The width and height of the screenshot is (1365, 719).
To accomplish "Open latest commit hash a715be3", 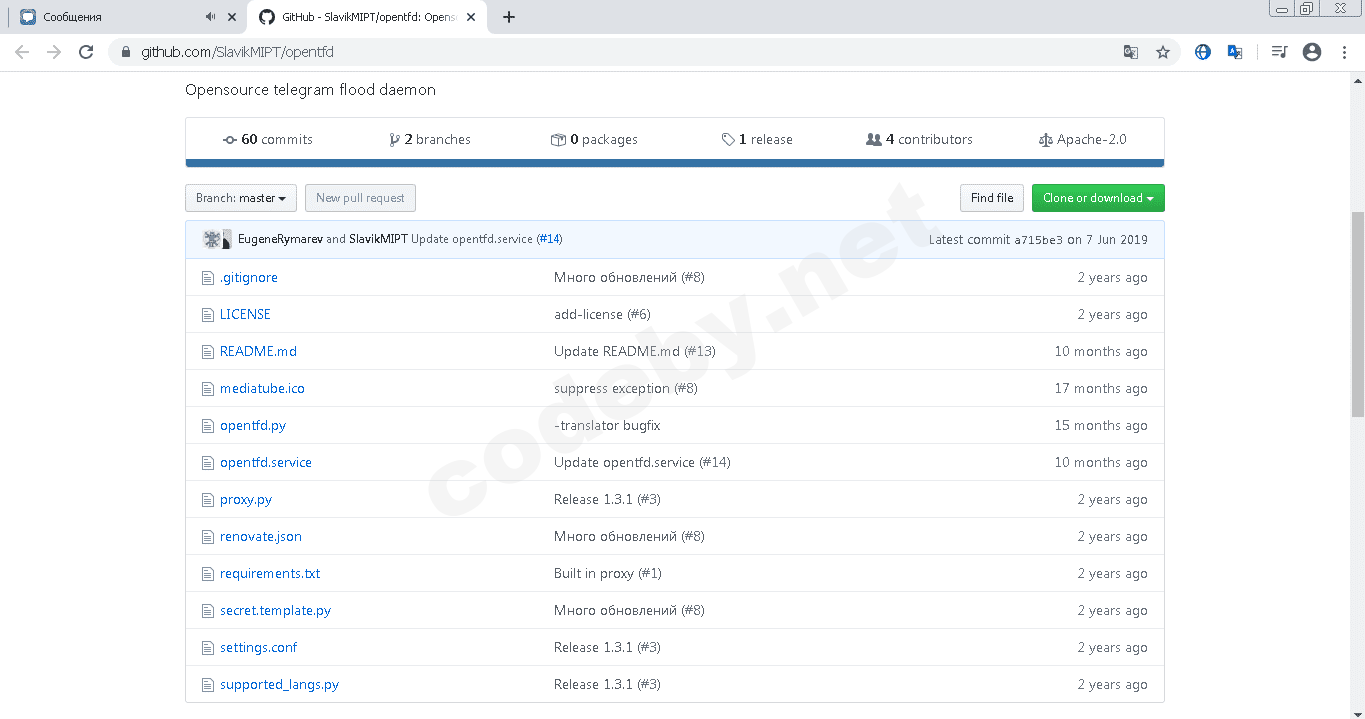I will (x=1038, y=240).
